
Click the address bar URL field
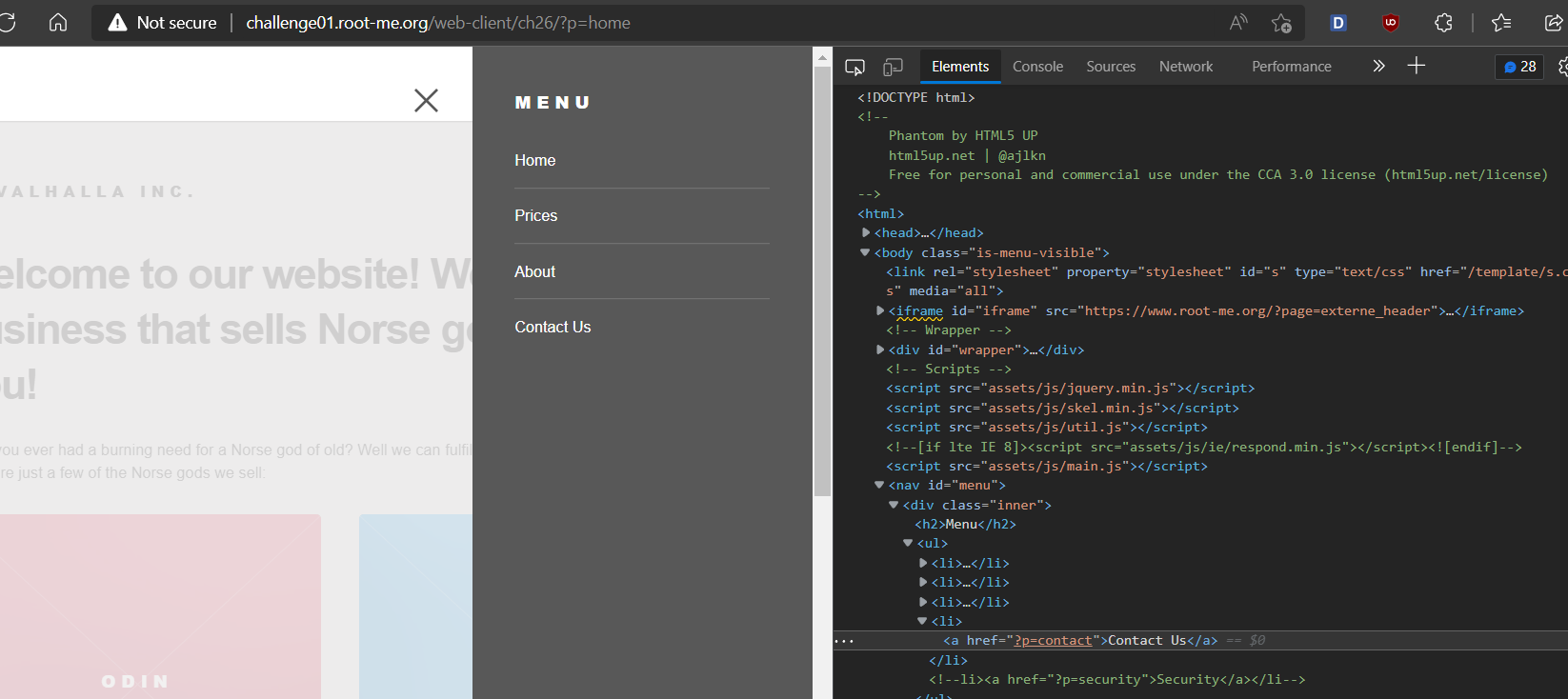(438, 22)
